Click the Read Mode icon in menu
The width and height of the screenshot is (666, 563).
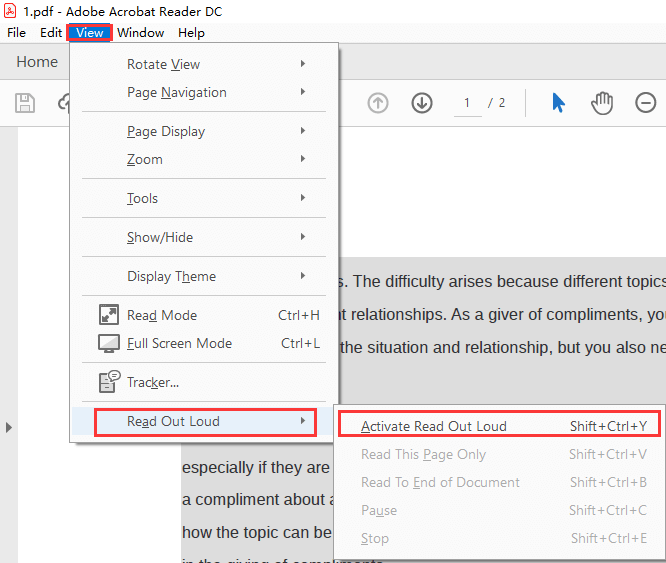point(109,315)
